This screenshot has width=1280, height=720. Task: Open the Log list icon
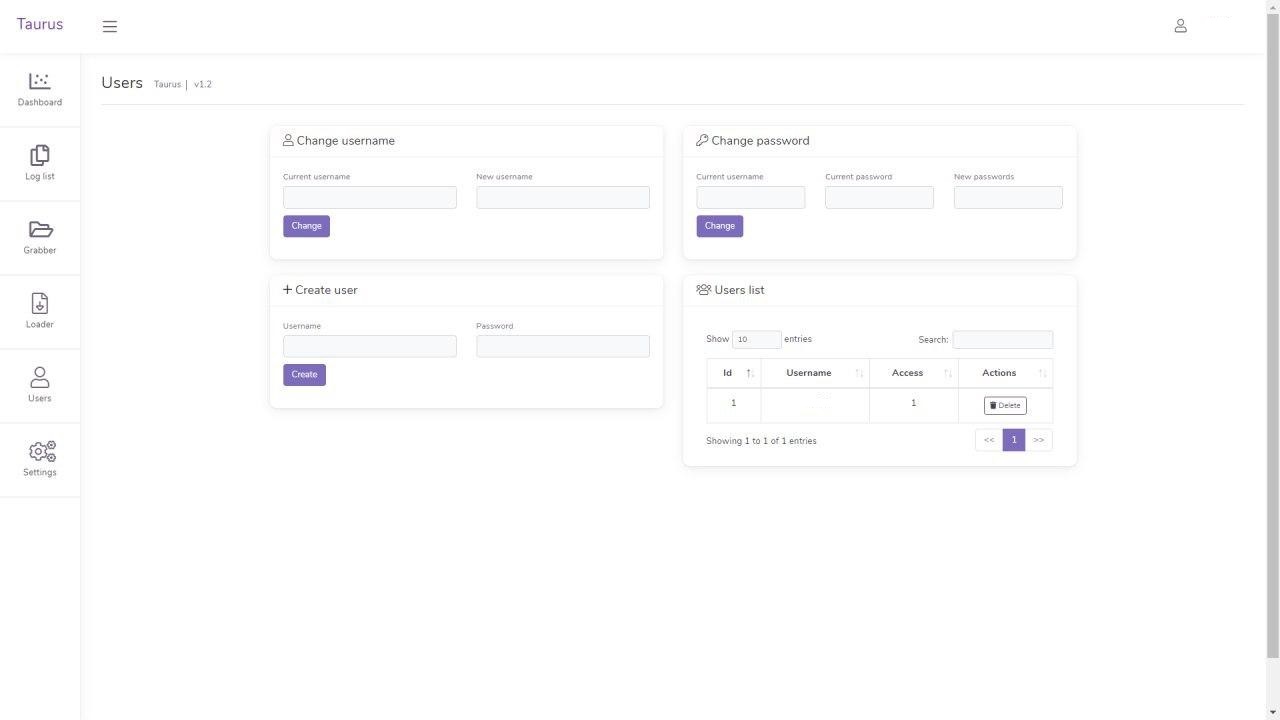tap(40, 155)
